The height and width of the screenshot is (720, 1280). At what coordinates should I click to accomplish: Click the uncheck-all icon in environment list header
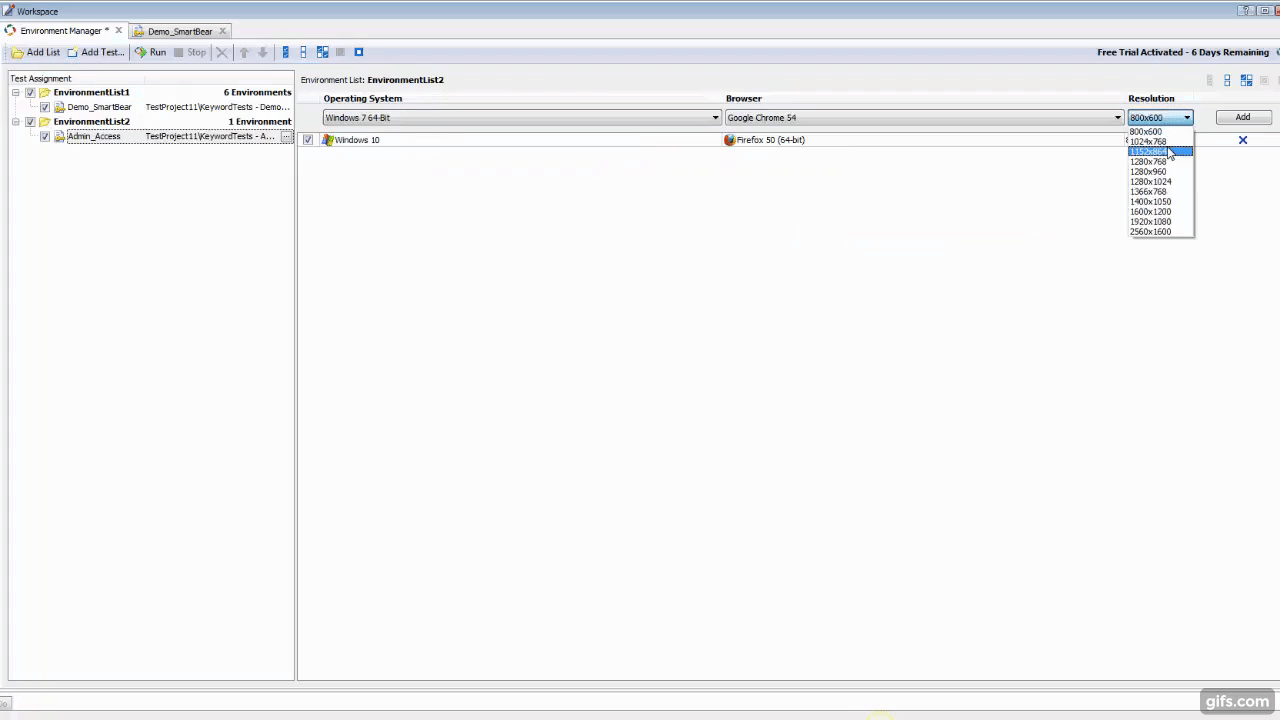(x=1227, y=80)
